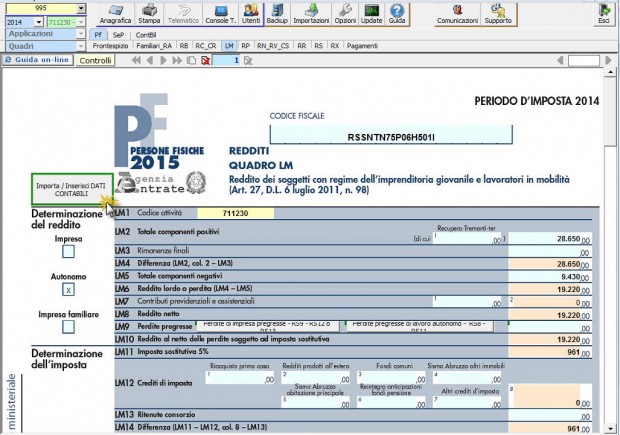Screen dimensions: 620x435
Task: Click Importa / Inserisci DATI CONTABILI button
Action: pos(72,189)
